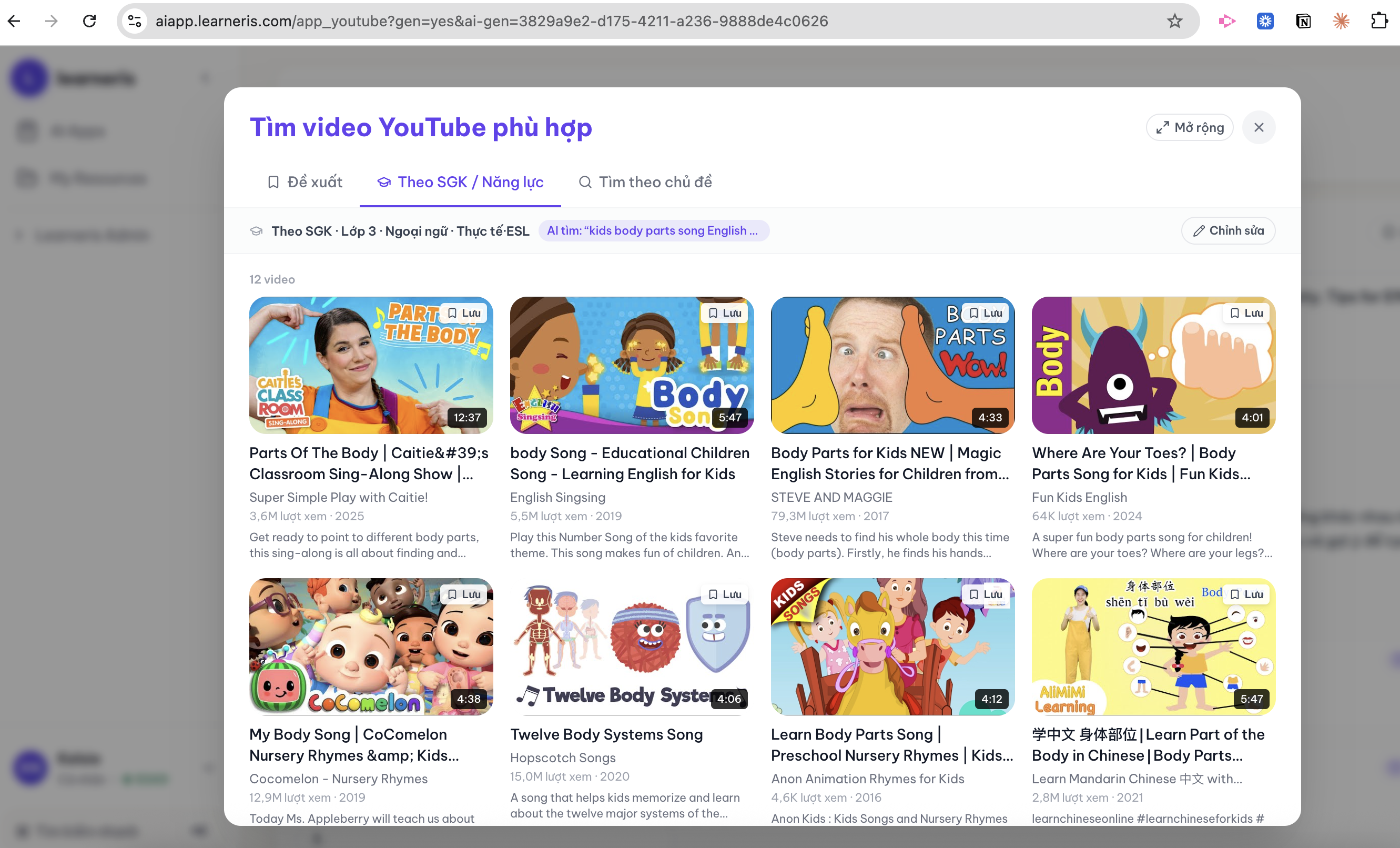This screenshot has height=848, width=1400.
Task: Open Twelve Body Systems thumbnail
Action: coord(632,647)
